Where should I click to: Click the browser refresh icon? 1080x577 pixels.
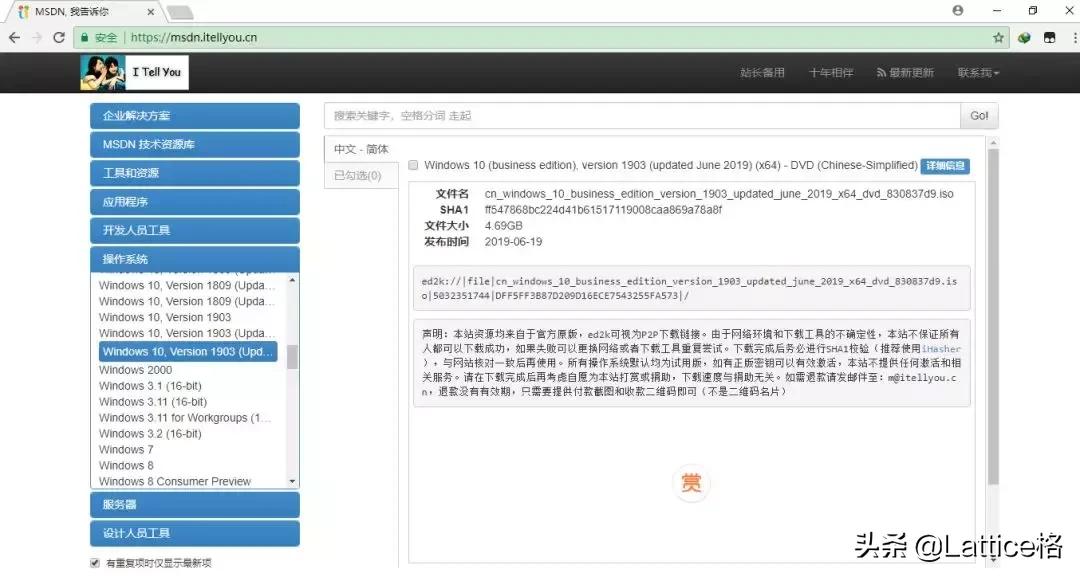click(58, 37)
